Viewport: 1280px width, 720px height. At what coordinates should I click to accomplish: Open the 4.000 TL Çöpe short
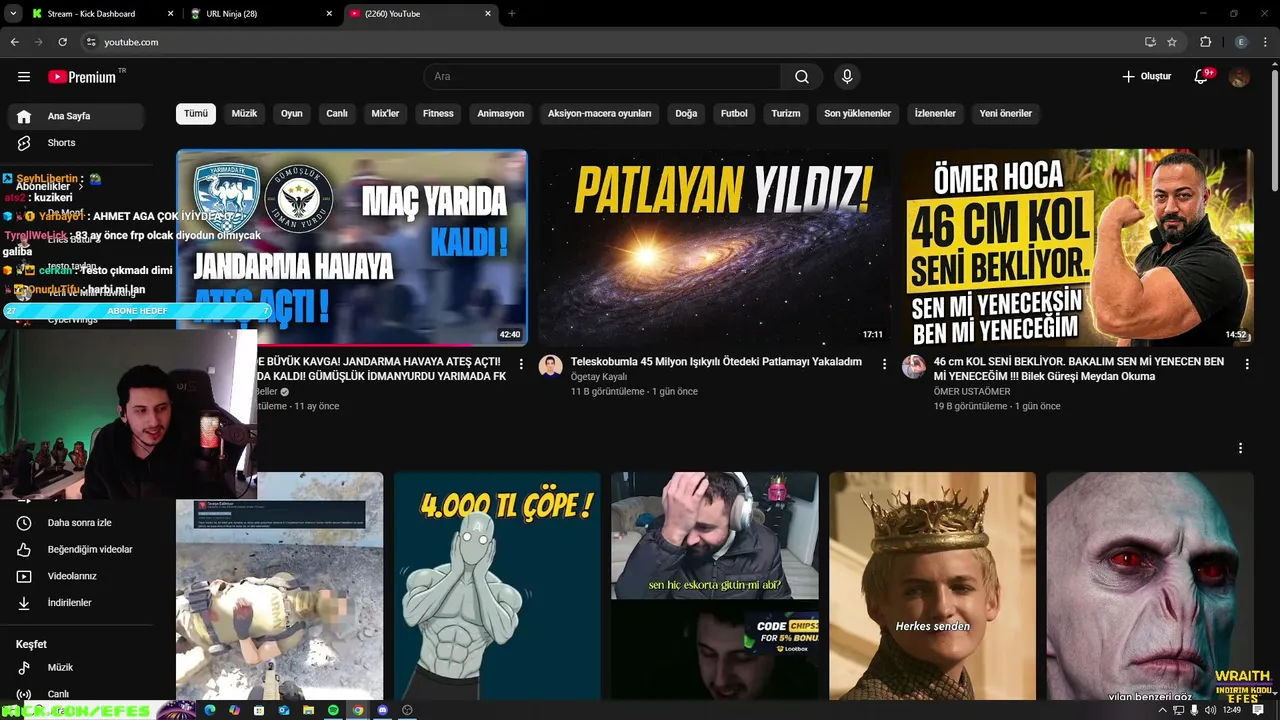click(497, 586)
